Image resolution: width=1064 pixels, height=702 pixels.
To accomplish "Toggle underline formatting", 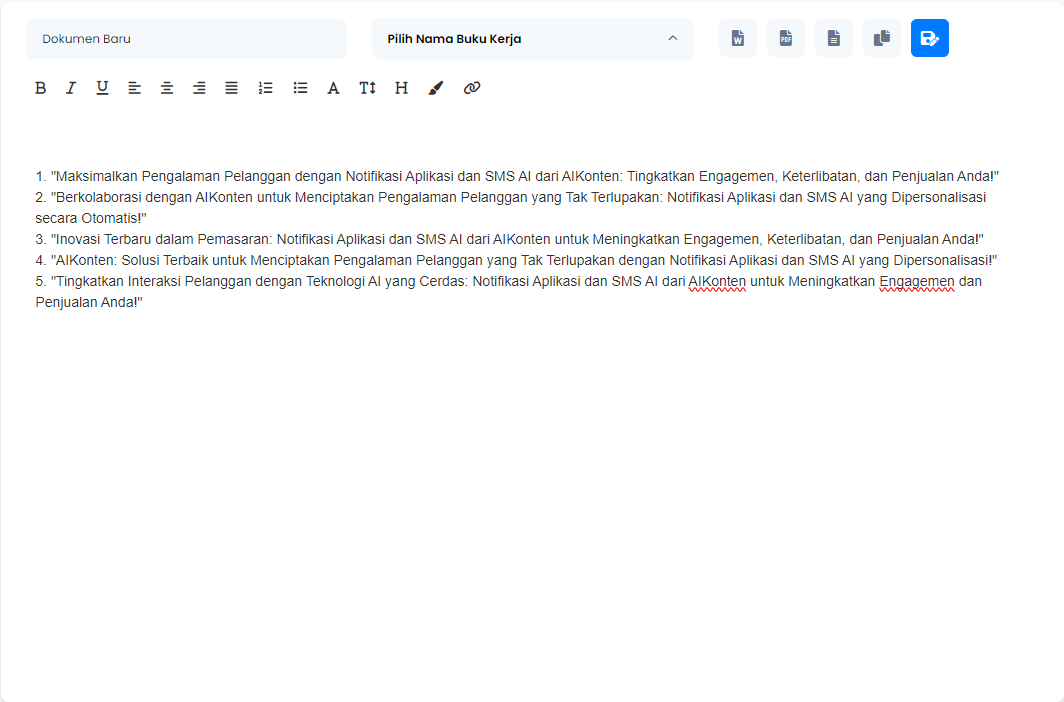I will pos(102,88).
